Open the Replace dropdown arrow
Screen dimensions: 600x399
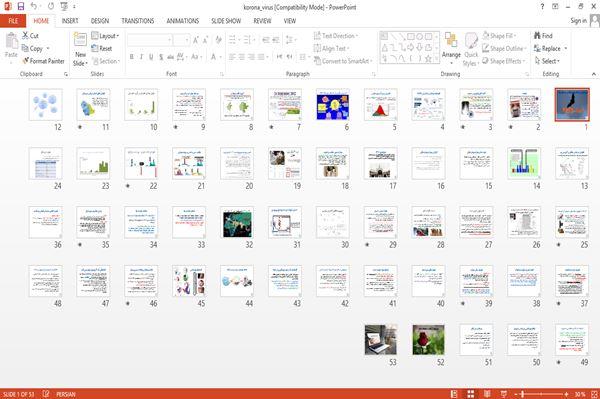point(566,49)
